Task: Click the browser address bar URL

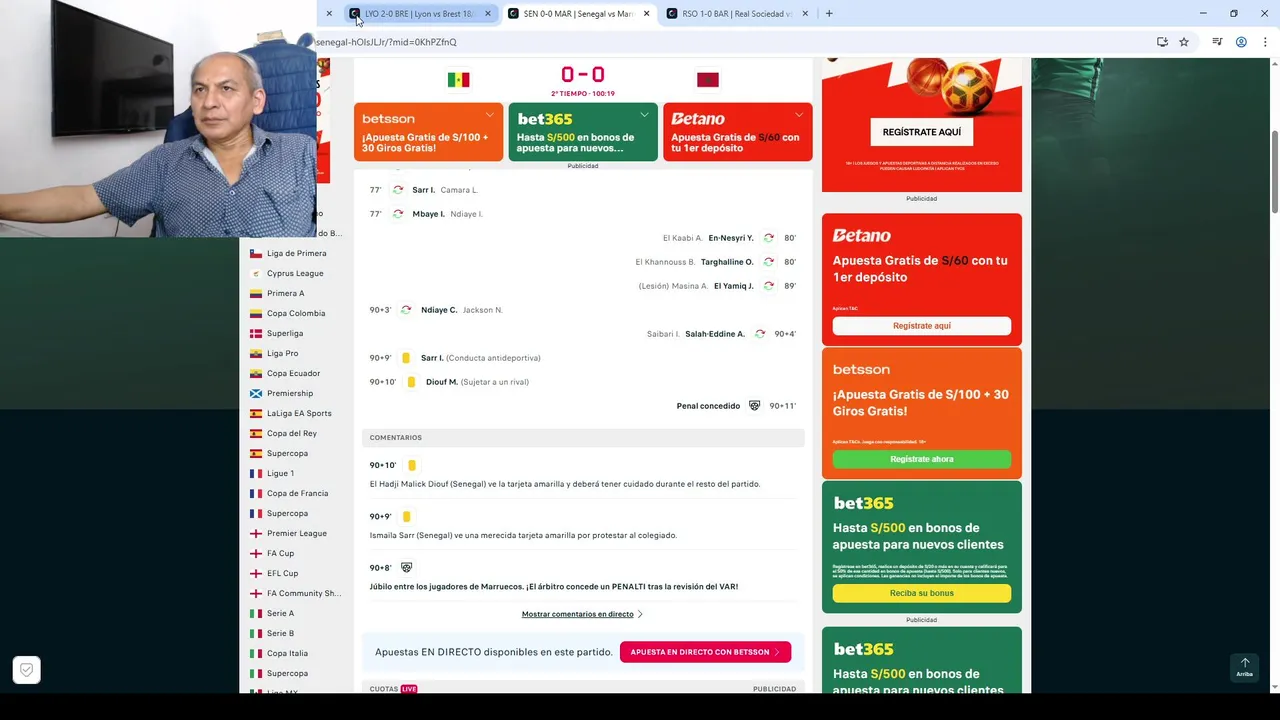Action: pos(386,42)
